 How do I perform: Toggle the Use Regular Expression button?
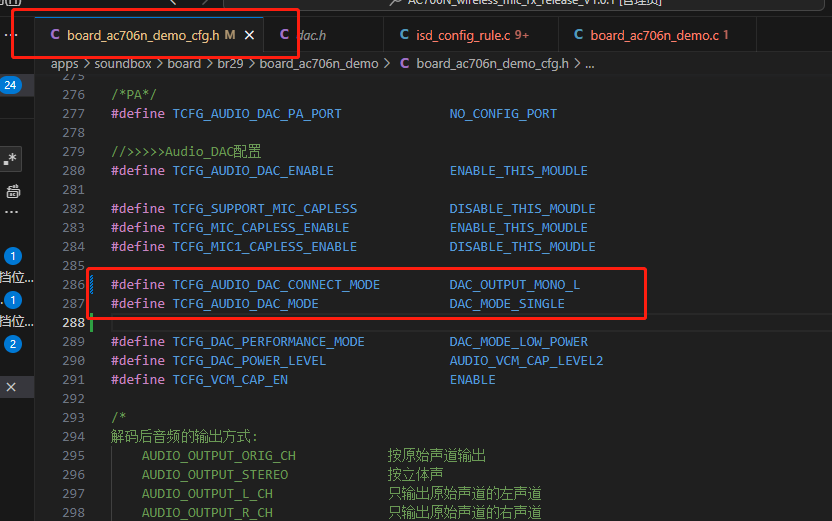11,159
